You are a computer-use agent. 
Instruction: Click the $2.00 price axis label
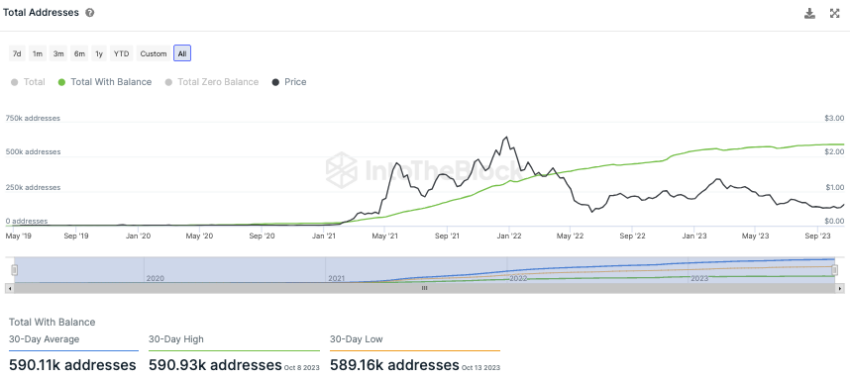(x=834, y=152)
